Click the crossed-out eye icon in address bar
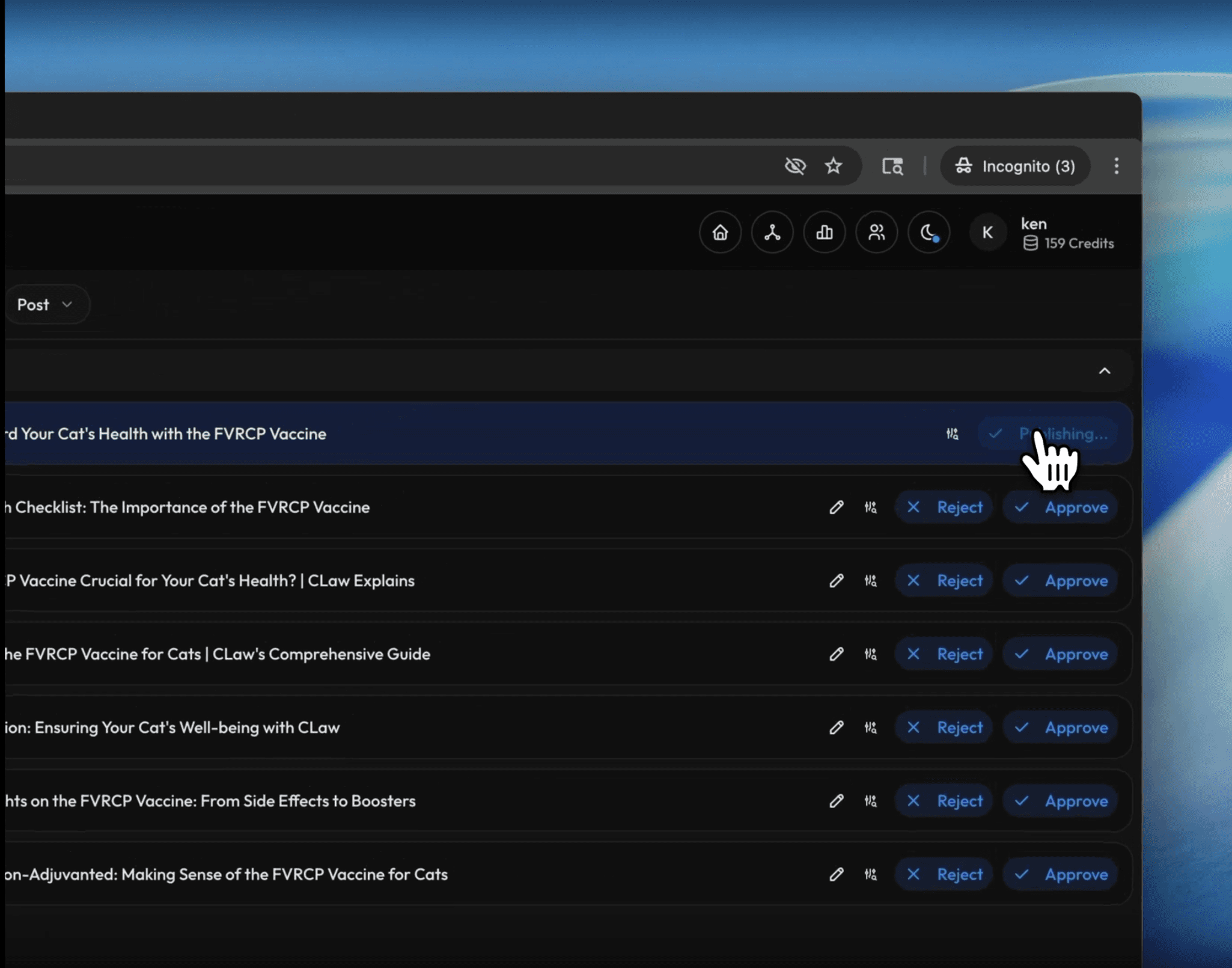The image size is (1232, 968). (x=795, y=166)
